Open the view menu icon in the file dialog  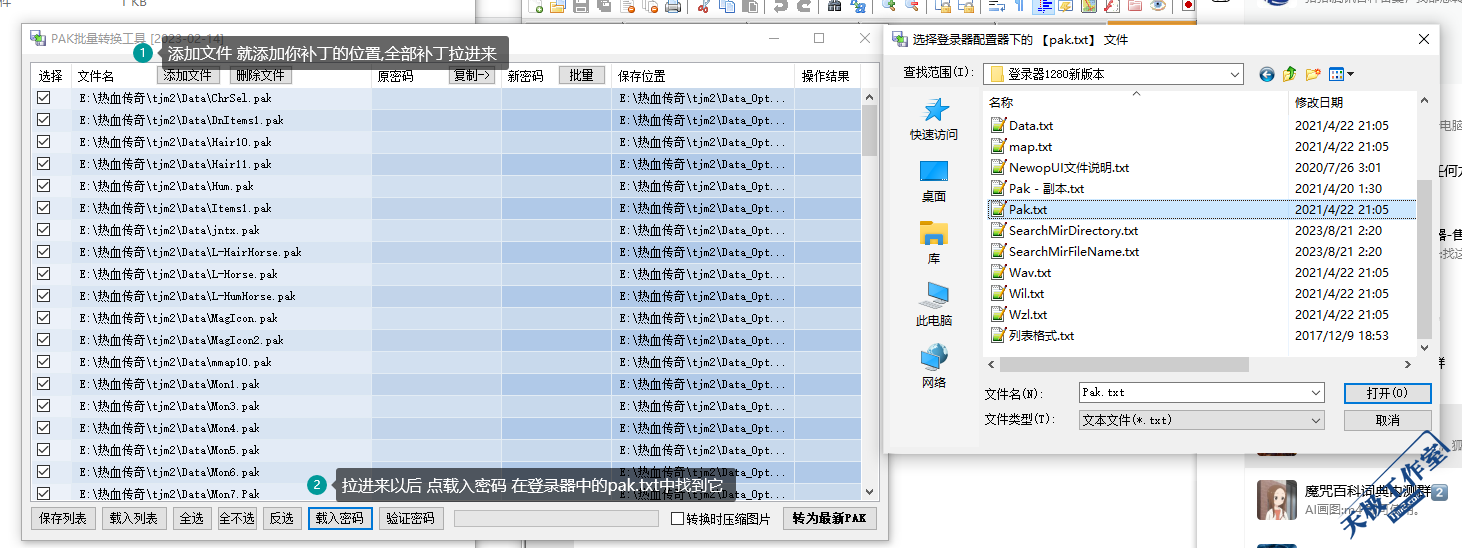click(x=1341, y=74)
